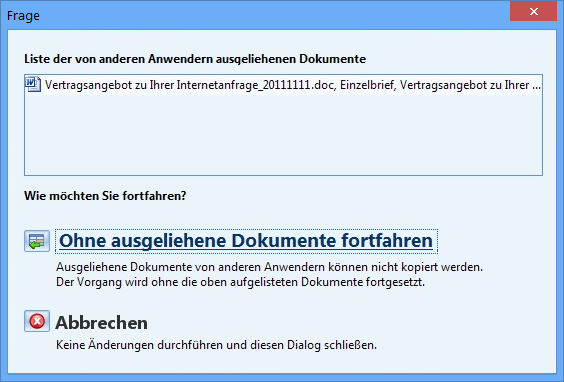Close the Frage dialog window
Image resolution: width=564 pixels, height=382 pixels.
[x=533, y=12]
